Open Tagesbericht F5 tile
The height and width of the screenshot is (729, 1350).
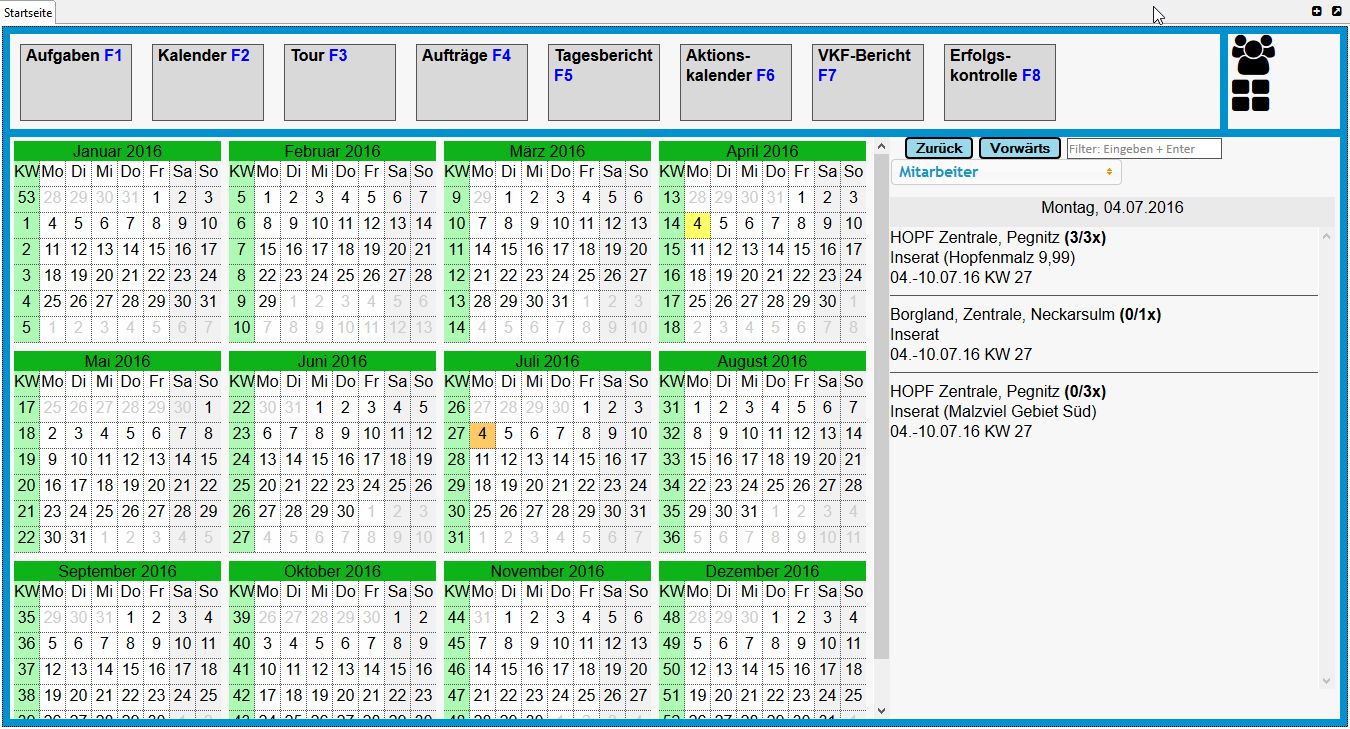pyautogui.click(x=604, y=82)
